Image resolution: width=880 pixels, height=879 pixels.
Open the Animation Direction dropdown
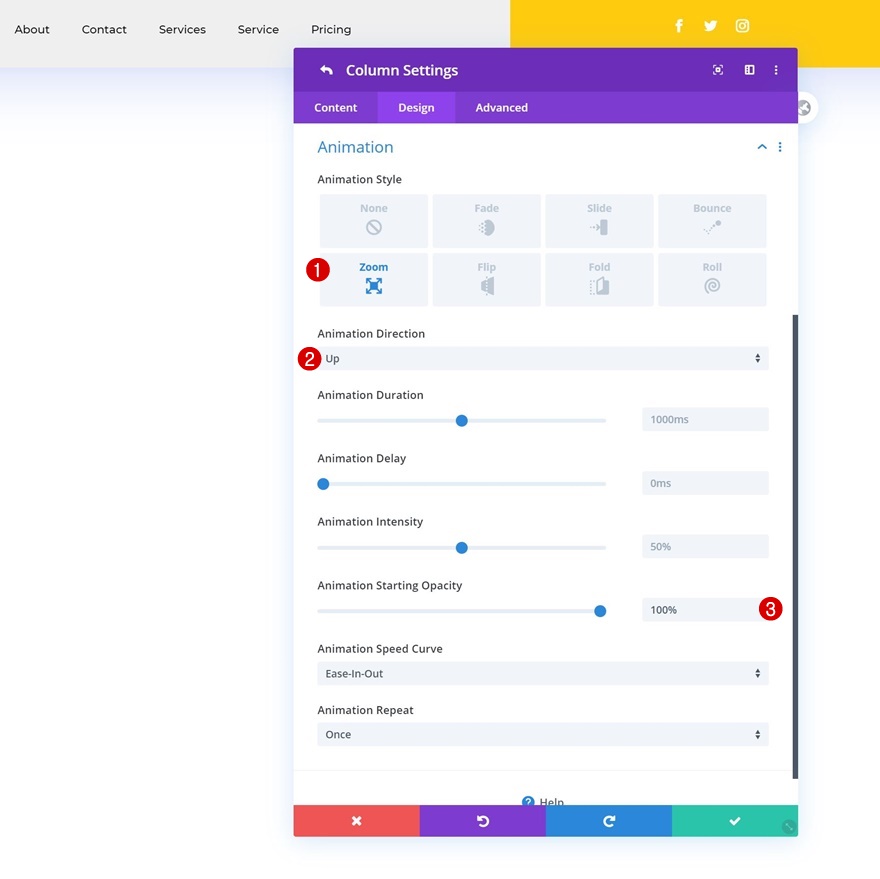543,358
